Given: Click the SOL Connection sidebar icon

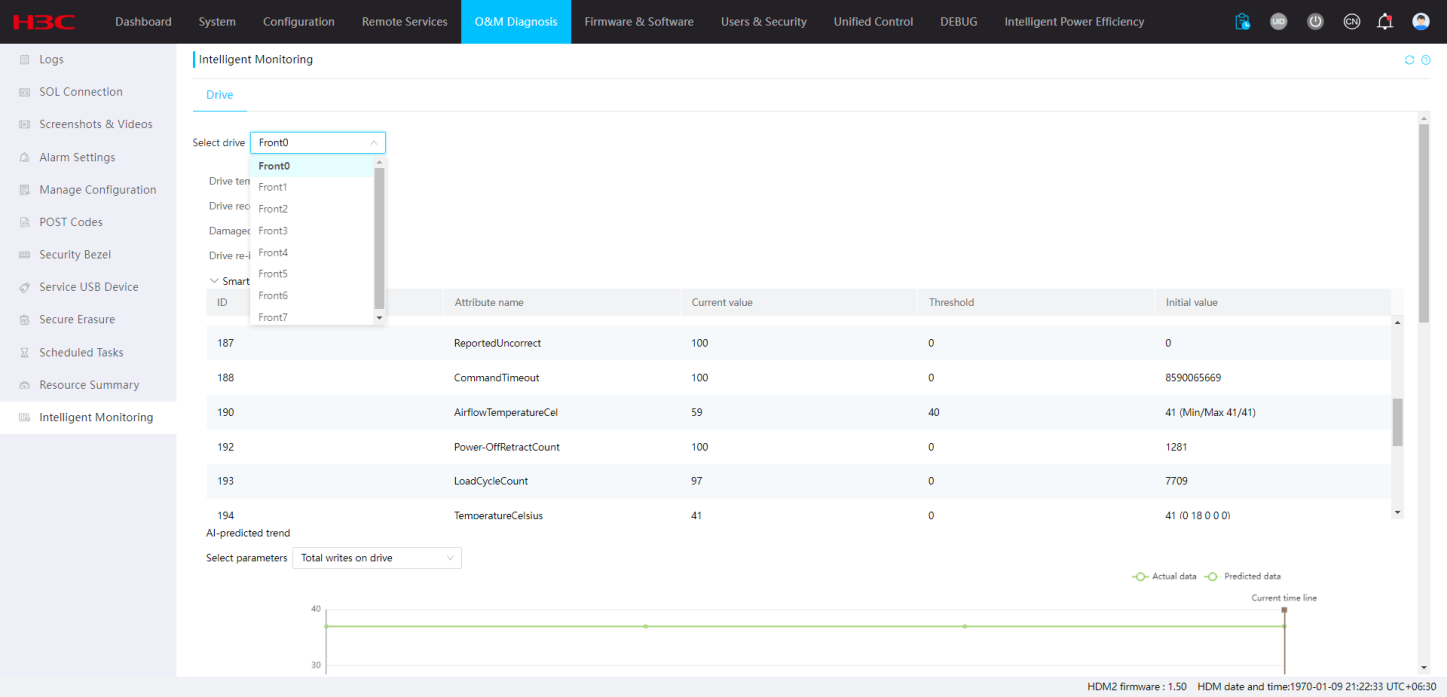Looking at the screenshot, I should (x=25, y=92).
